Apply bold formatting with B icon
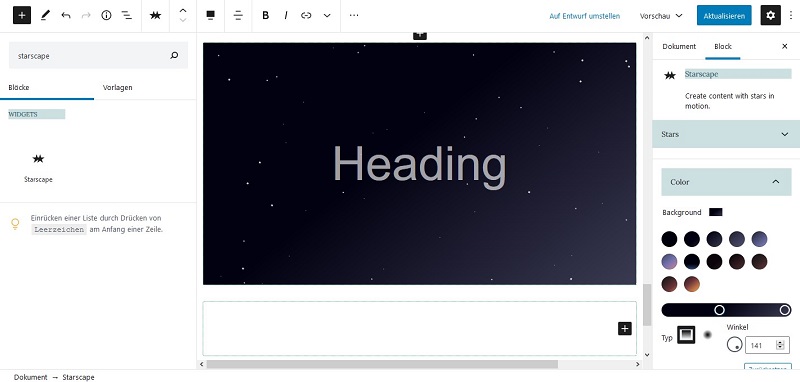The height and width of the screenshot is (382, 800). click(x=265, y=15)
